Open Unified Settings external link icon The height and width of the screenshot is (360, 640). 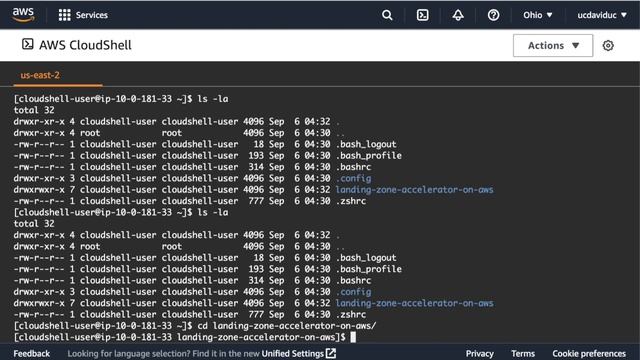click(331, 353)
